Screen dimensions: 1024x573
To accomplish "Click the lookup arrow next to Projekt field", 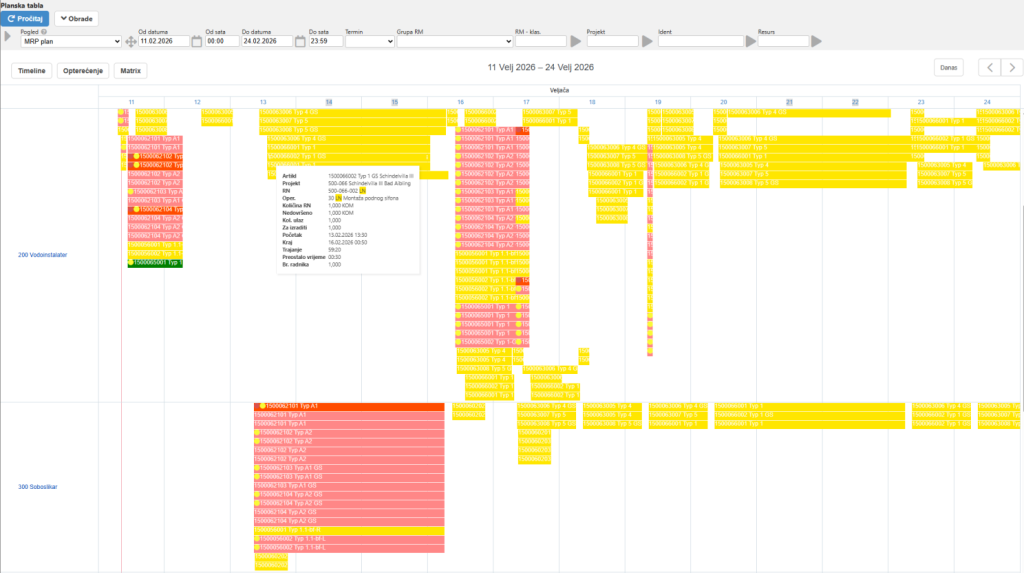I will coord(647,41).
